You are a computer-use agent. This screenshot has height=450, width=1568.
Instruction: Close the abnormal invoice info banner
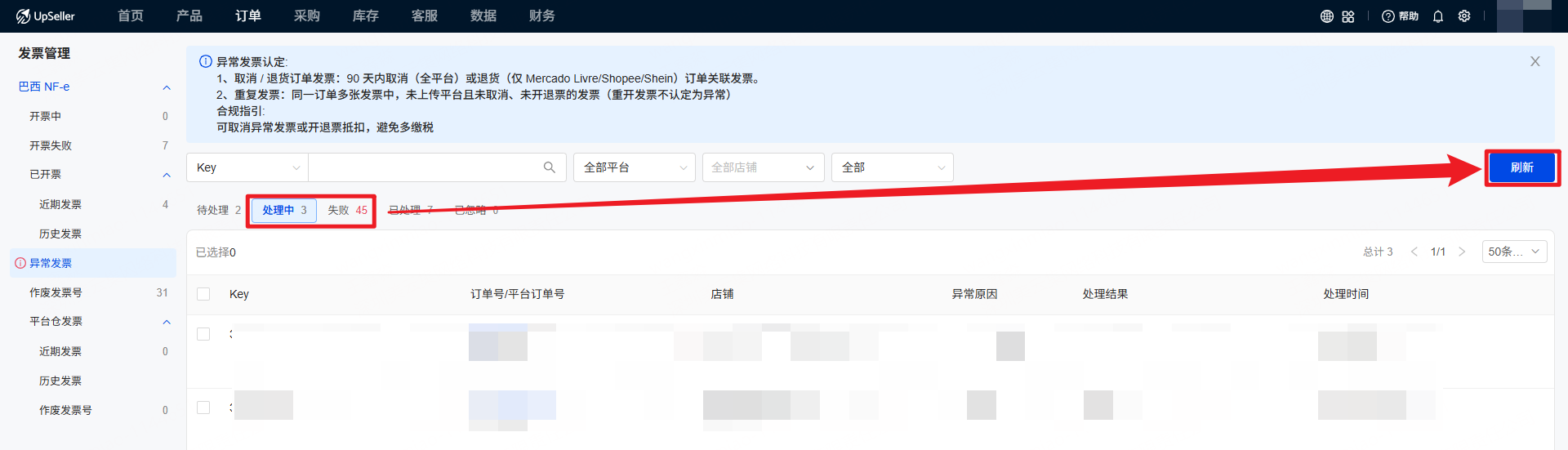[1535, 61]
